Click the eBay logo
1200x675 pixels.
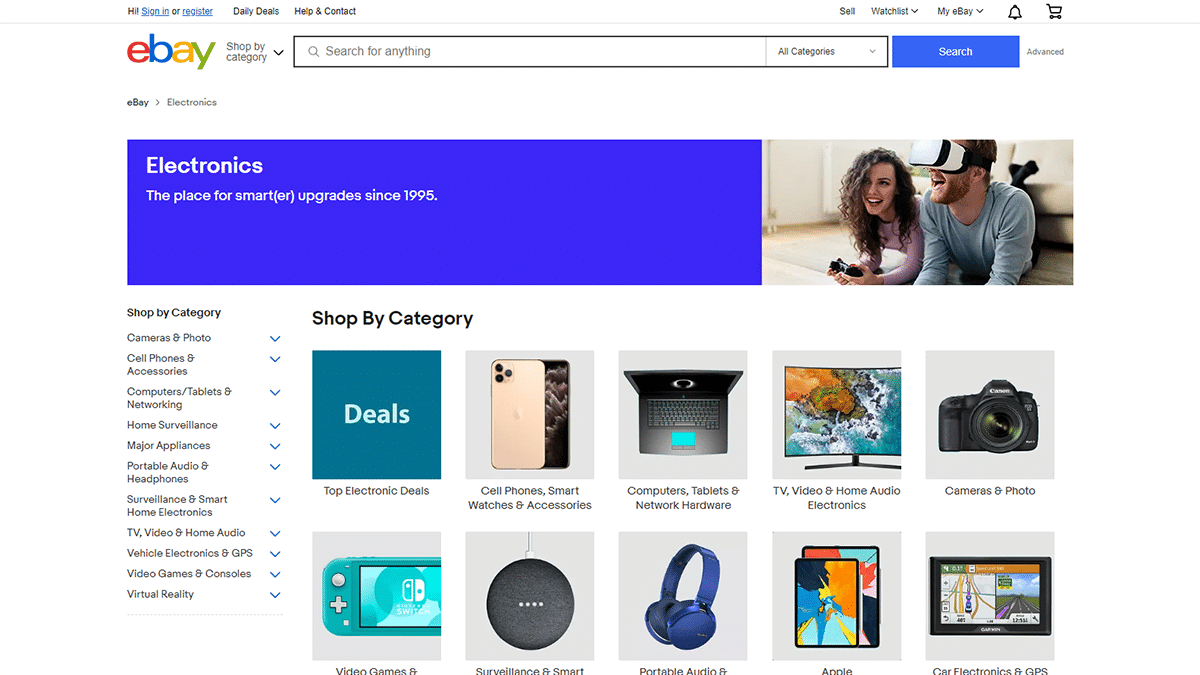tap(171, 51)
